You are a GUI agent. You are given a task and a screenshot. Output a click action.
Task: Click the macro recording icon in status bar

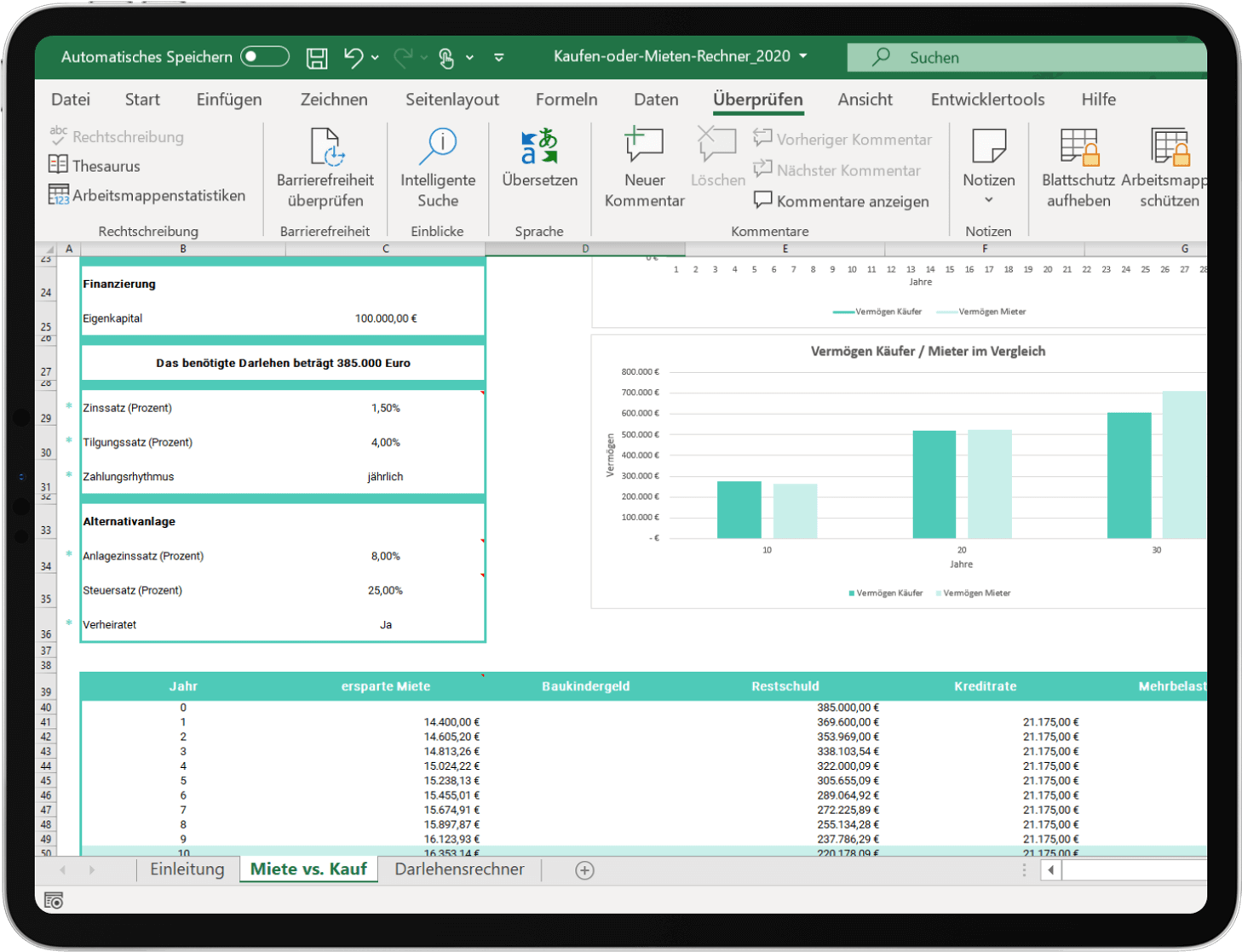[54, 901]
